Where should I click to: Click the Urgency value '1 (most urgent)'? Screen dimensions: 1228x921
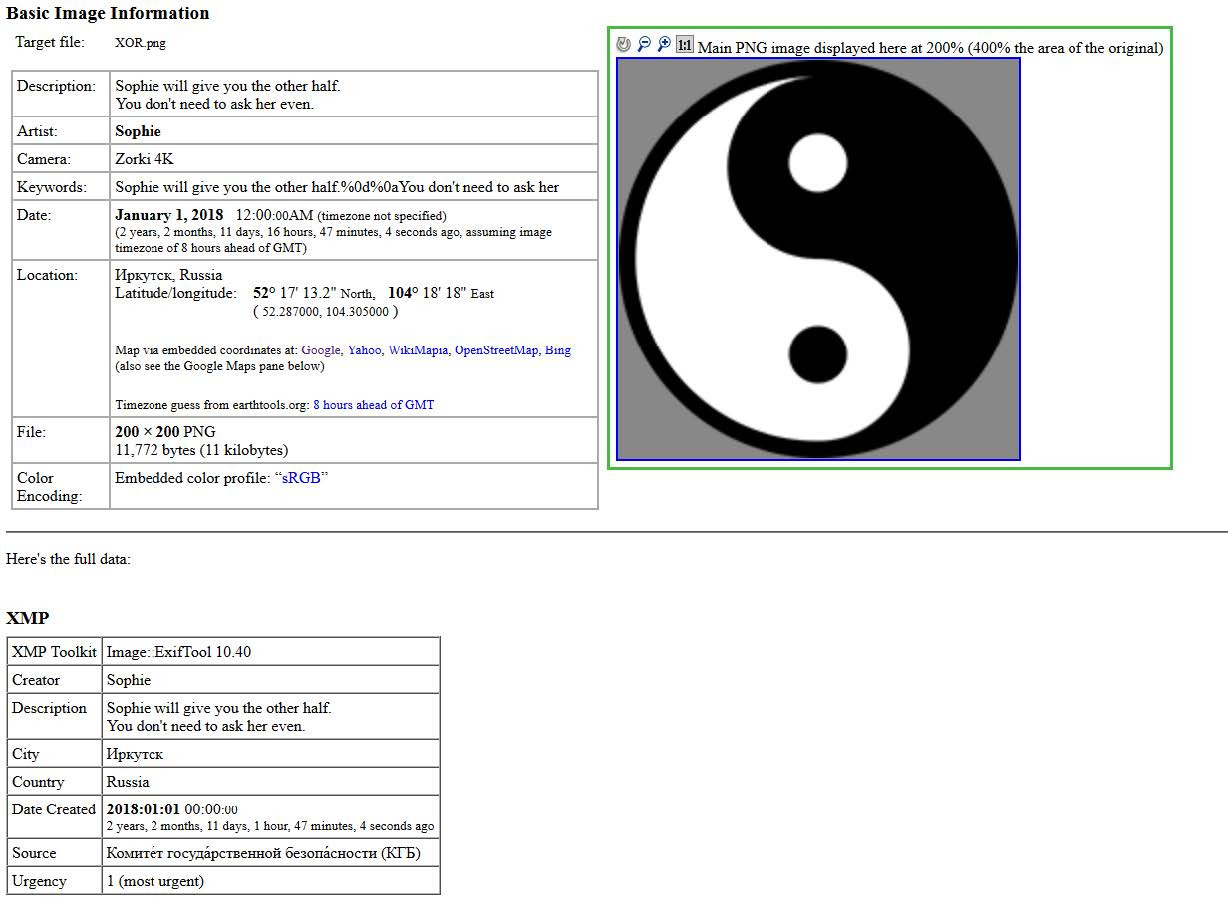coord(155,881)
